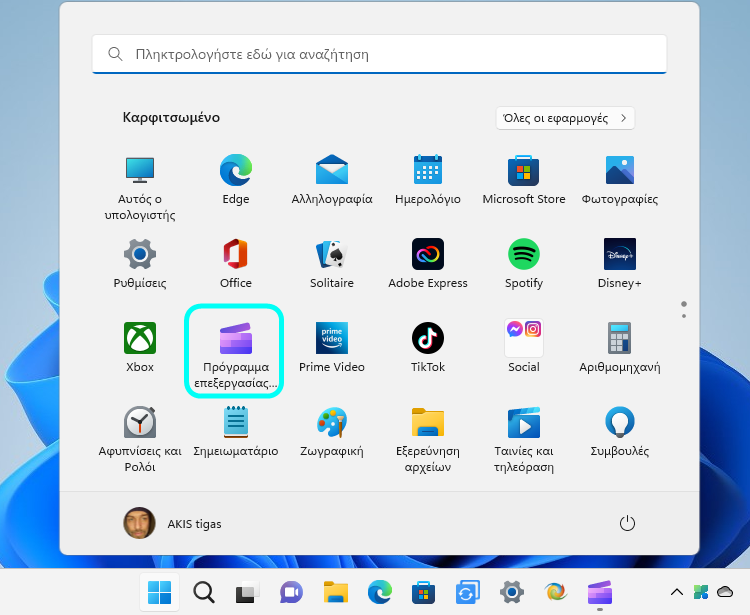Open the Αλληλογραφία mail app
The width and height of the screenshot is (750, 615).
pyautogui.click(x=331, y=180)
